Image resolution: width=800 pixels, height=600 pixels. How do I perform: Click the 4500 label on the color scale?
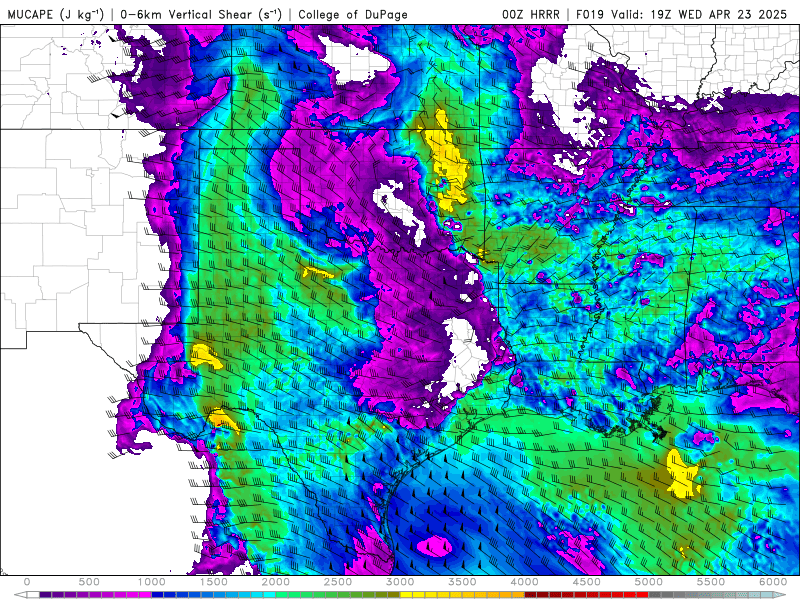[587, 582]
